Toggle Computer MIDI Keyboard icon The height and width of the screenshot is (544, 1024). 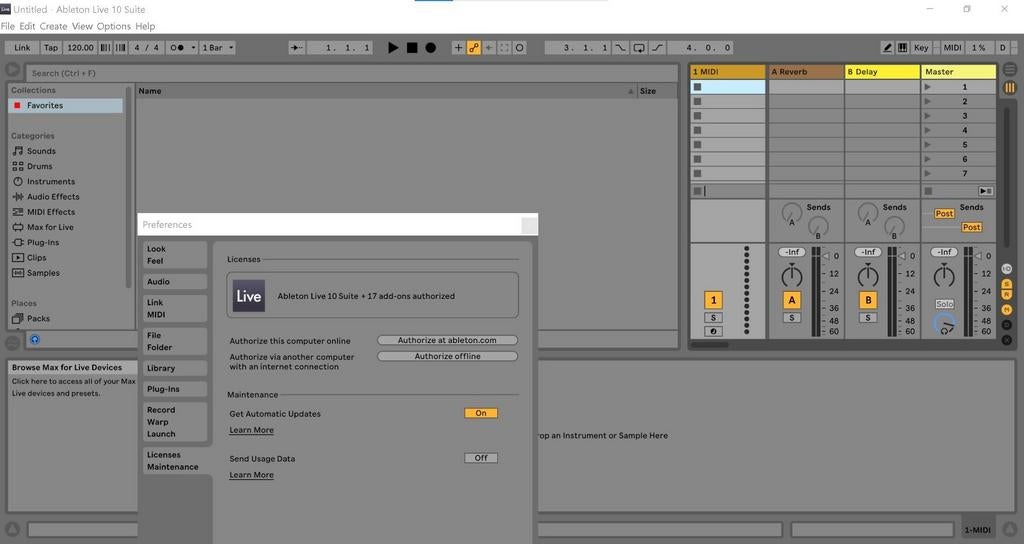pos(902,48)
